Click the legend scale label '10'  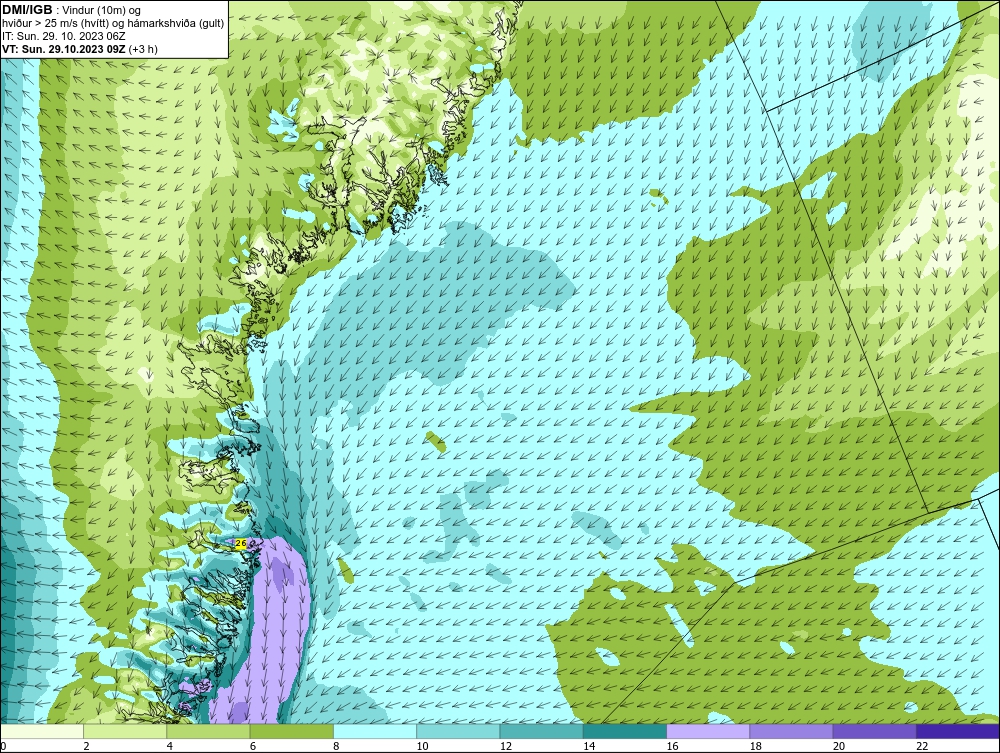tap(422, 747)
